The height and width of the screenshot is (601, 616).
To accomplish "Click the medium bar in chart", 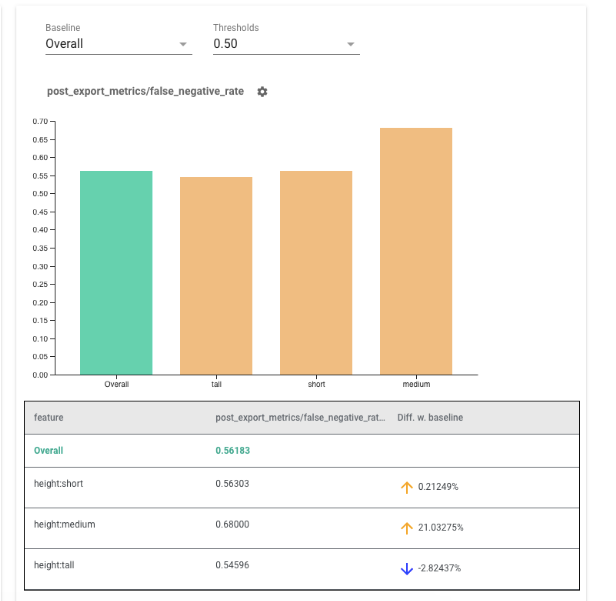I will pyautogui.click(x=416, y=251).
